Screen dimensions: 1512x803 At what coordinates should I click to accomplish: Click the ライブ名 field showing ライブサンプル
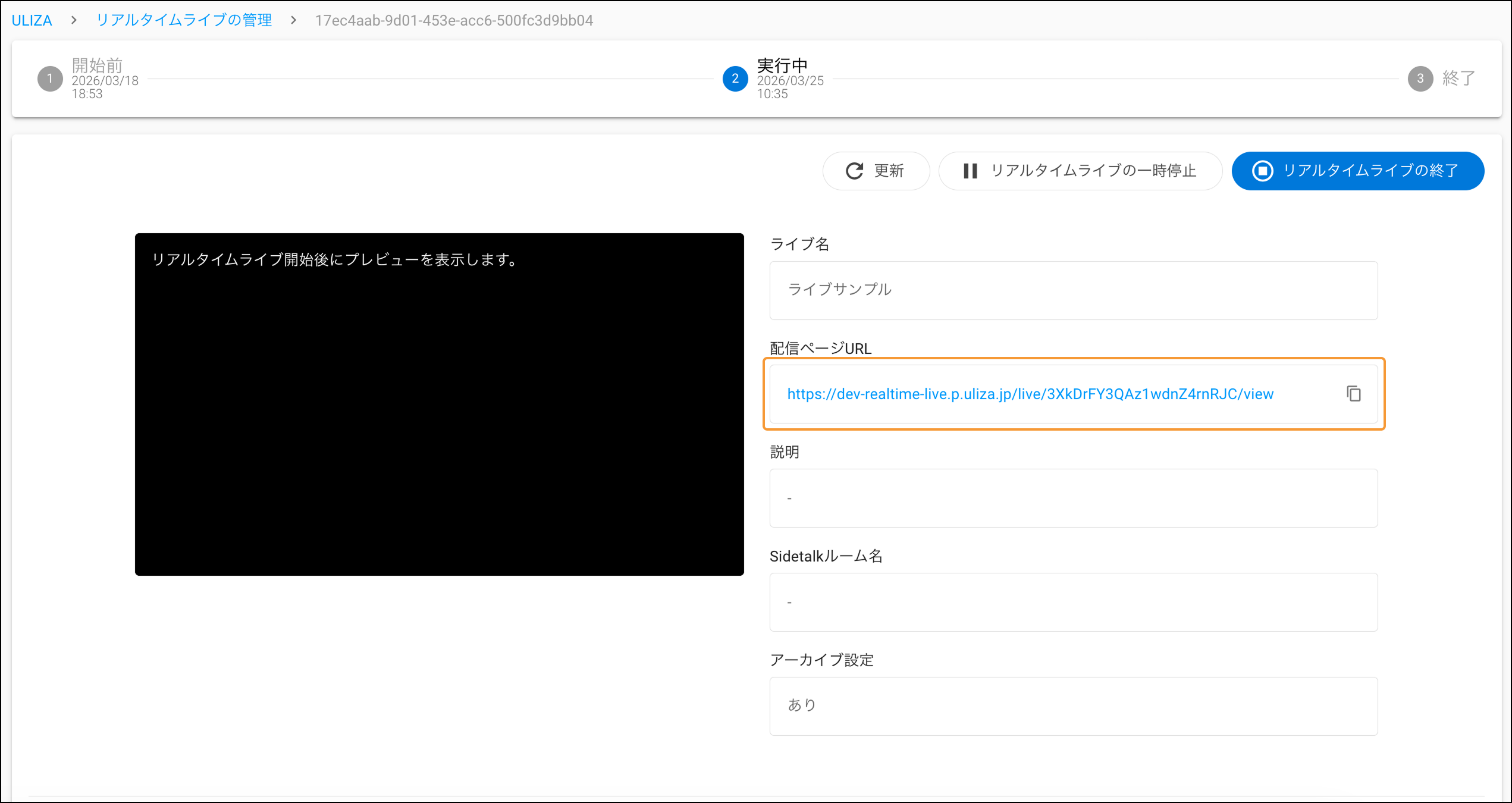(x=1073, y=290)
